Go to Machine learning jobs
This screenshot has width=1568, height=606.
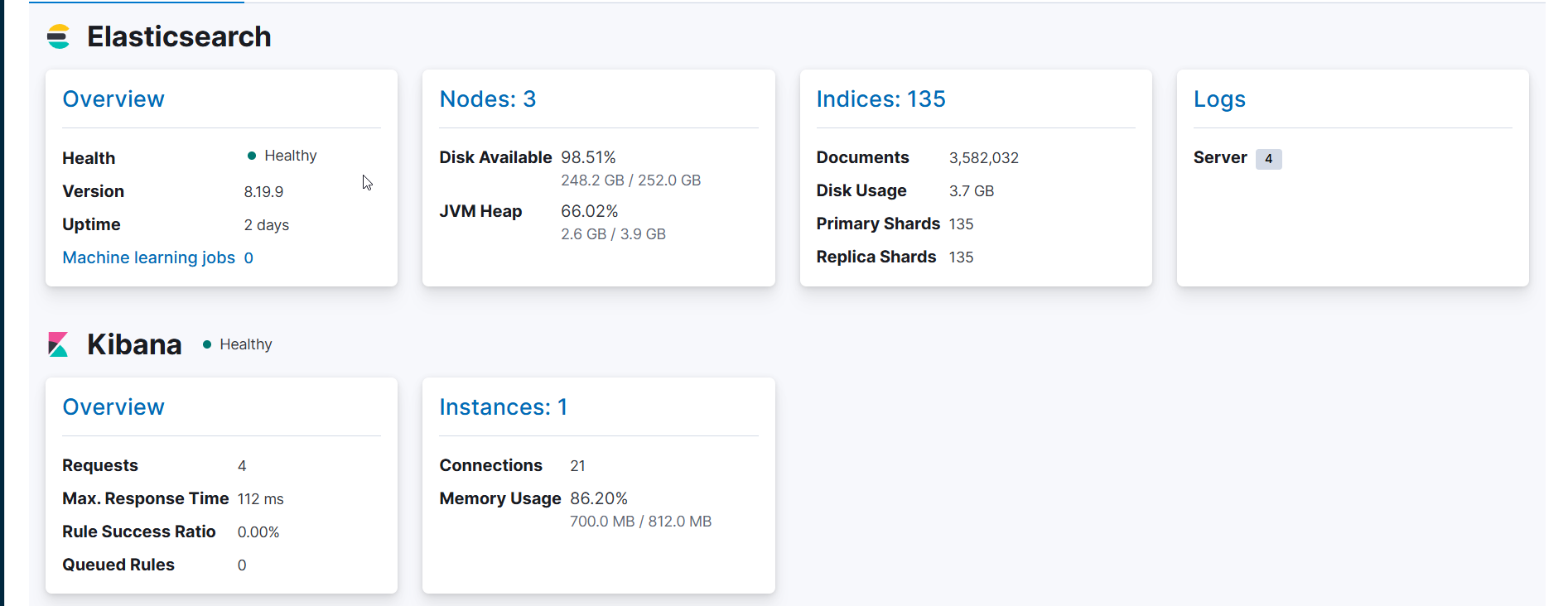click(149, 257)
